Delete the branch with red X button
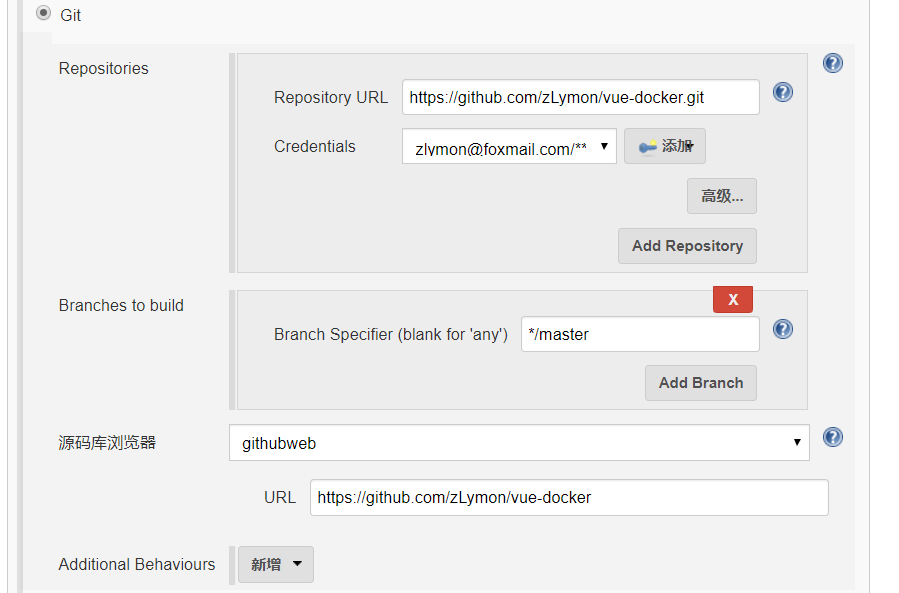899x593 pixels. pos(732,299)
